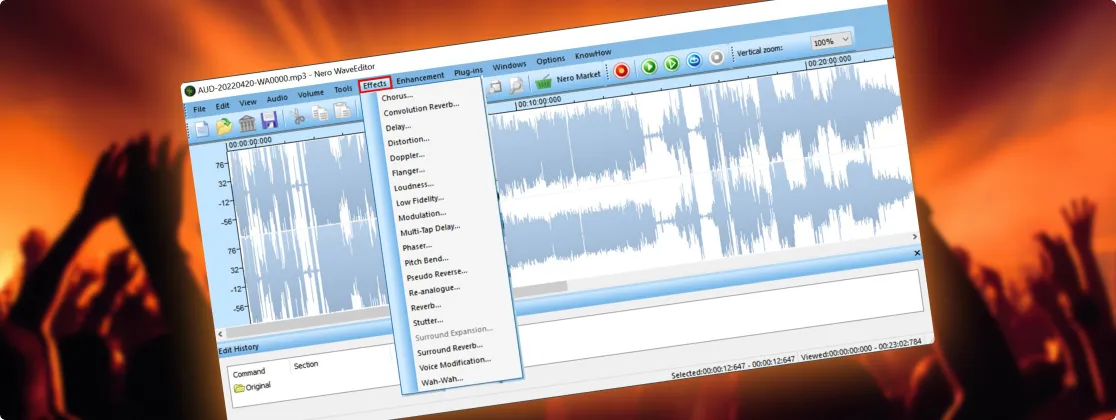Click the Copy toolbar icon
Screen dimensions: 1116x420
tap(320, 113)
